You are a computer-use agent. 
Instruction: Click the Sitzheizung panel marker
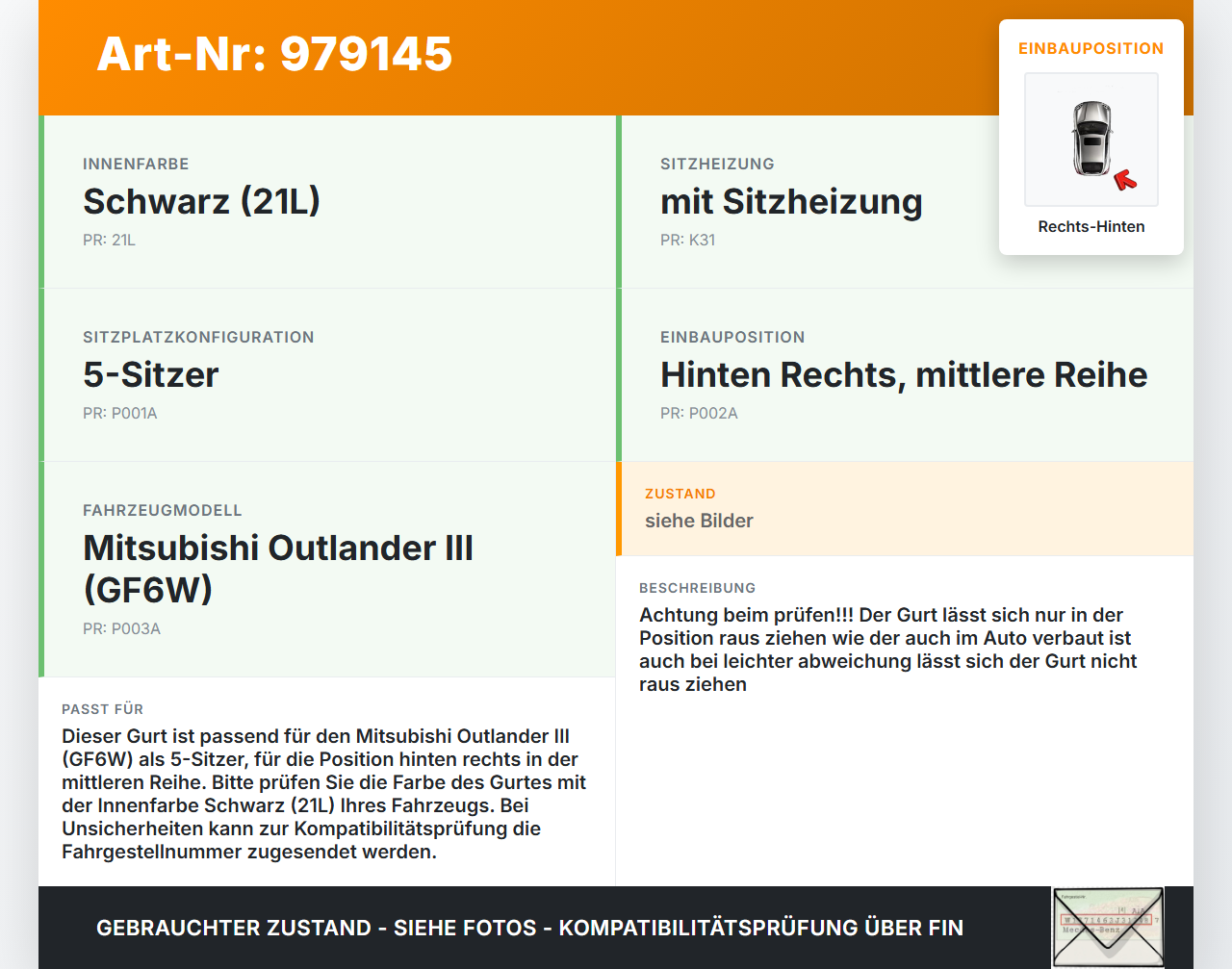coord(619,201)
